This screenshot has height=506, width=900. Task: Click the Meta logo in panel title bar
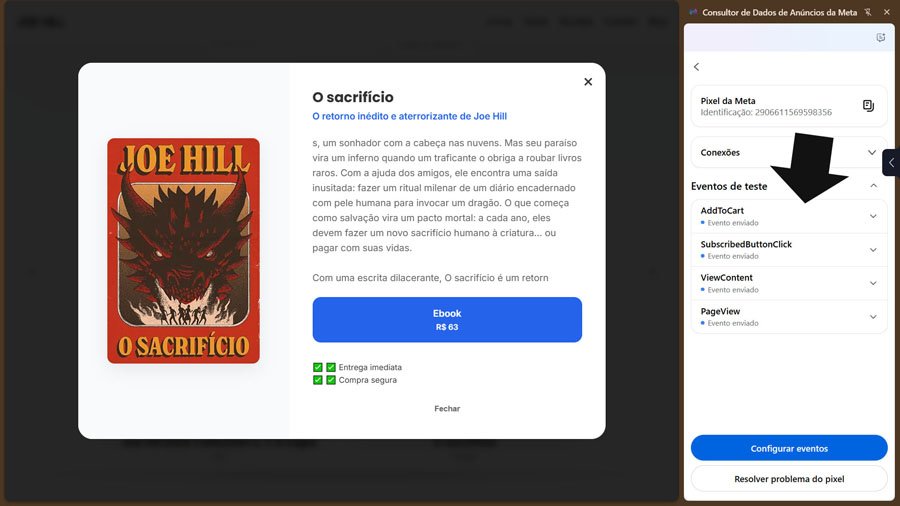[693, 12]
